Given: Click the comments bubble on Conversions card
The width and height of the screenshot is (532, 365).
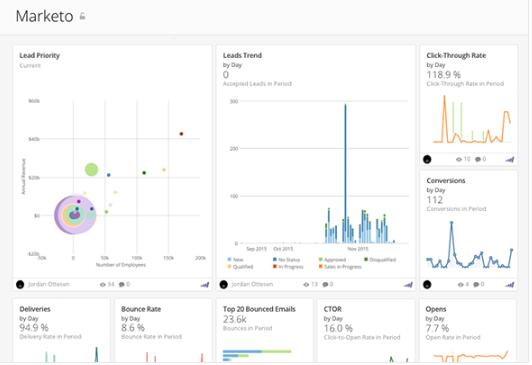Looking at the screenshot, I should pyautogui.click(x=476, y=285).
